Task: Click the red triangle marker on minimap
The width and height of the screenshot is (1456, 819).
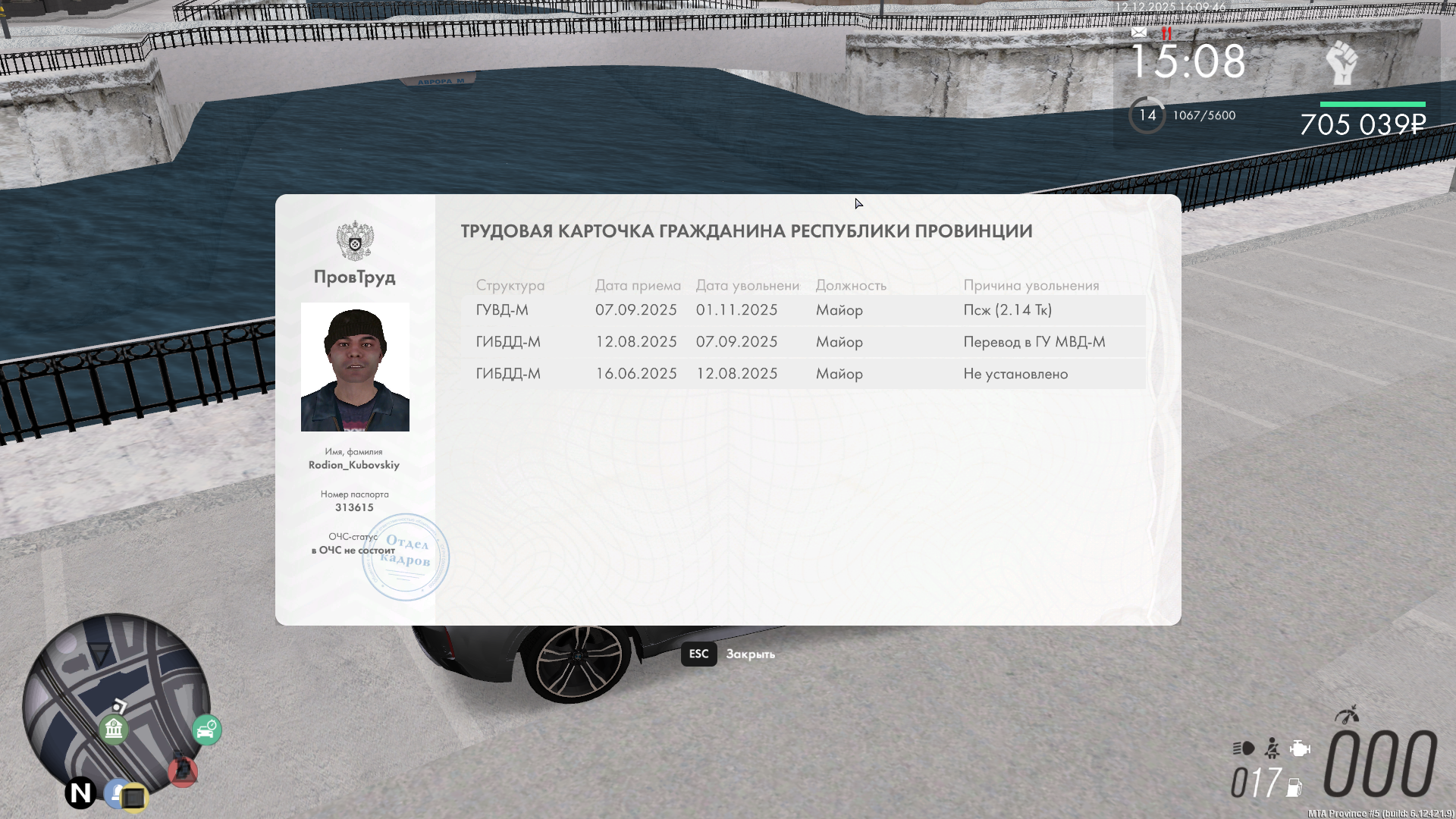Action: (x=183, y=771)
